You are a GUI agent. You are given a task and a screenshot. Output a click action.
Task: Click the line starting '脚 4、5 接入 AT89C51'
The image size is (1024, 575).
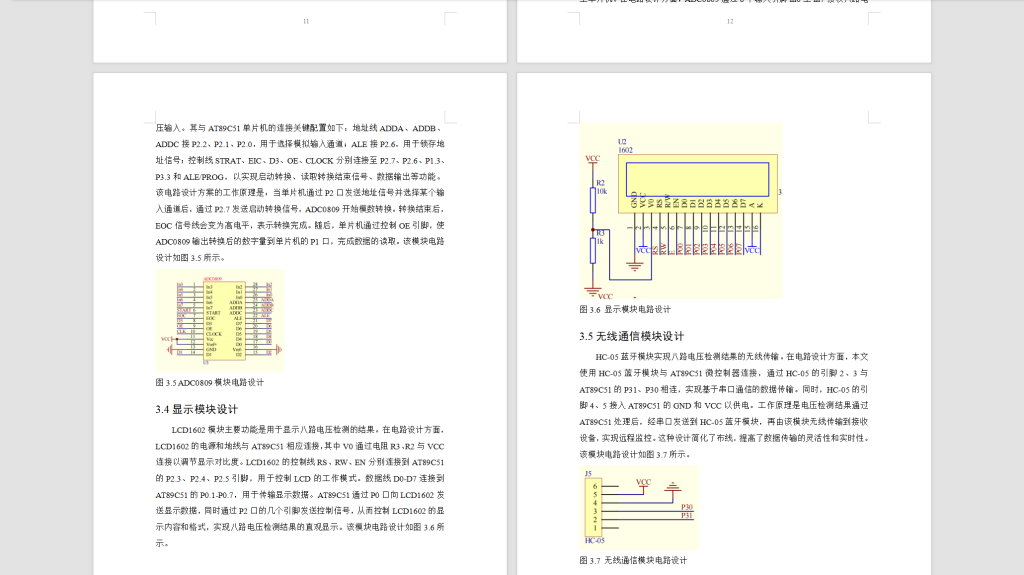coord(724,405)
